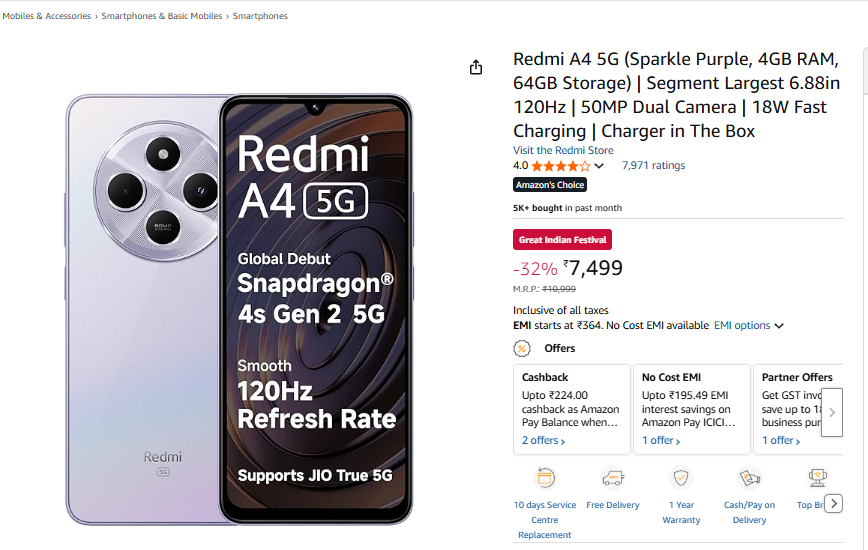
Task: View the 2 offers Cashback link
Action: pos(543,440)
